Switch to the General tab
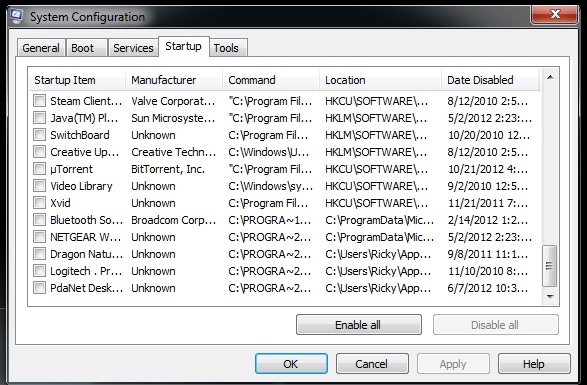The height and width of the screenshot is (385, 587). click(41, 48)
